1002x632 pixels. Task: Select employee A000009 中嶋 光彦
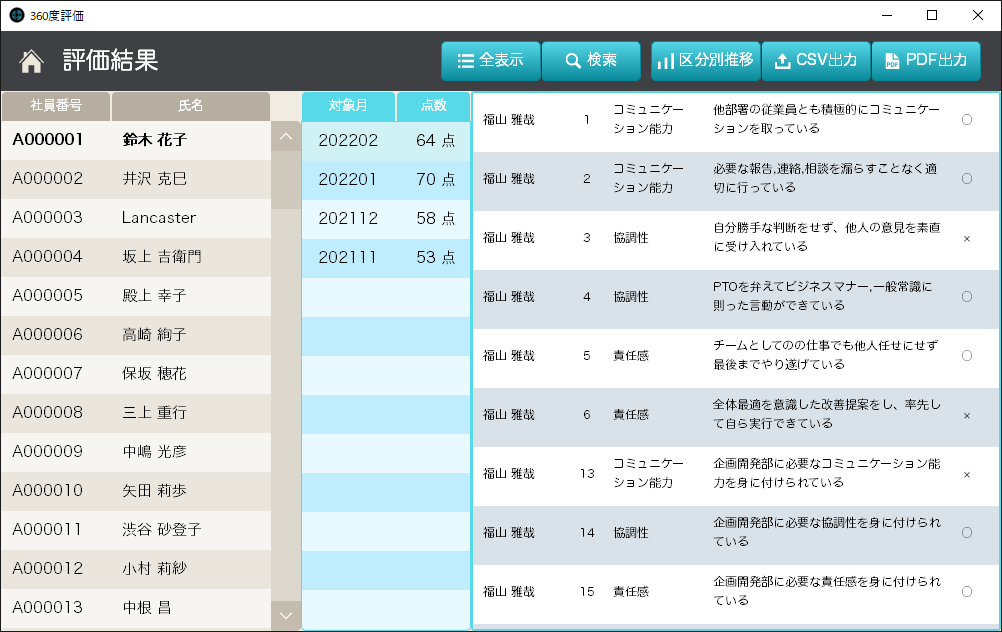pos(135,452)
